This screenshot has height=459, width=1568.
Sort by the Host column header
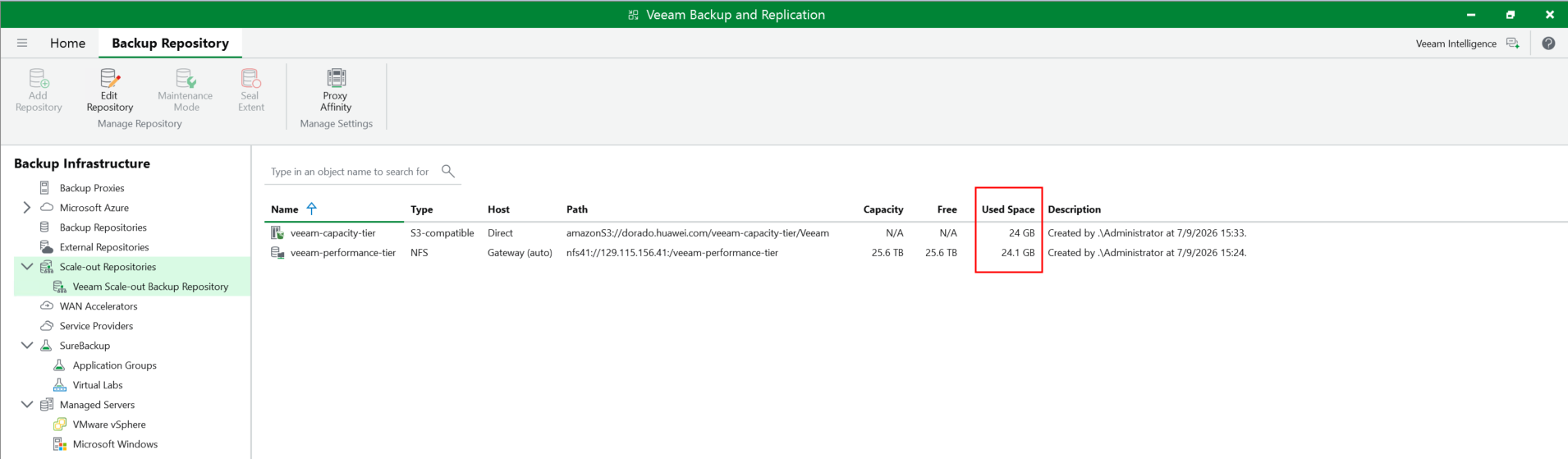click(x=498, y=209)
